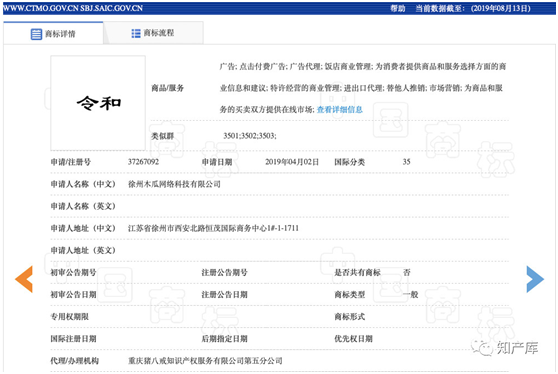Image resolution: width=558 pixels, height=374 pixels.
Task: Click the applicant name 徐州木瓜网络科技有限公司
Action: [x=174, y=184]
